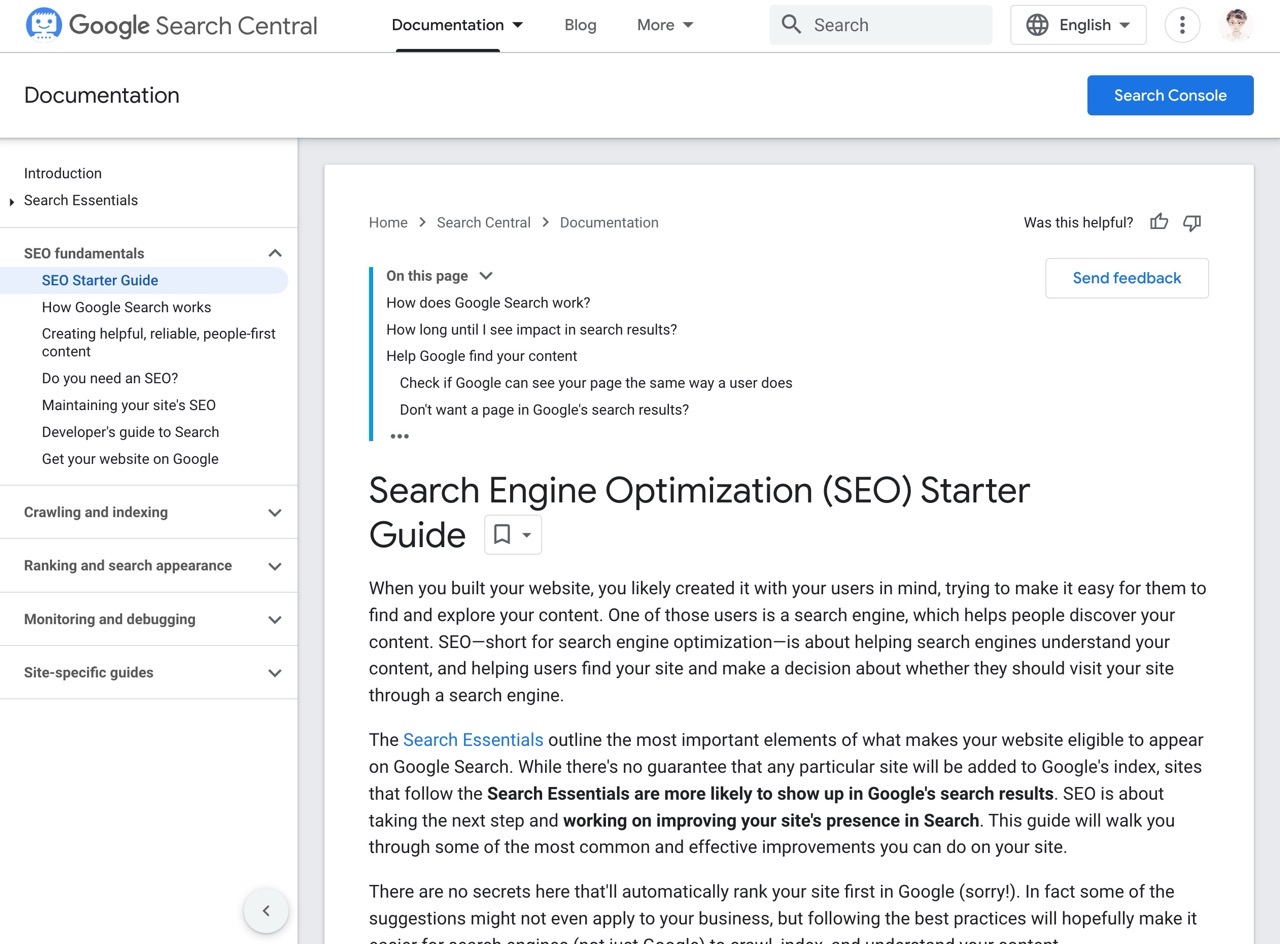1280x944 pixels.
Task: Click the Documentation breadcrumb link
Action: click(609, 222)
